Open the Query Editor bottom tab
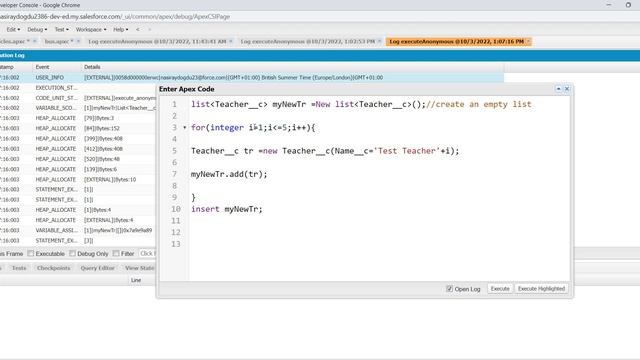This screenshot has height=360, width=640. (97, 268)
